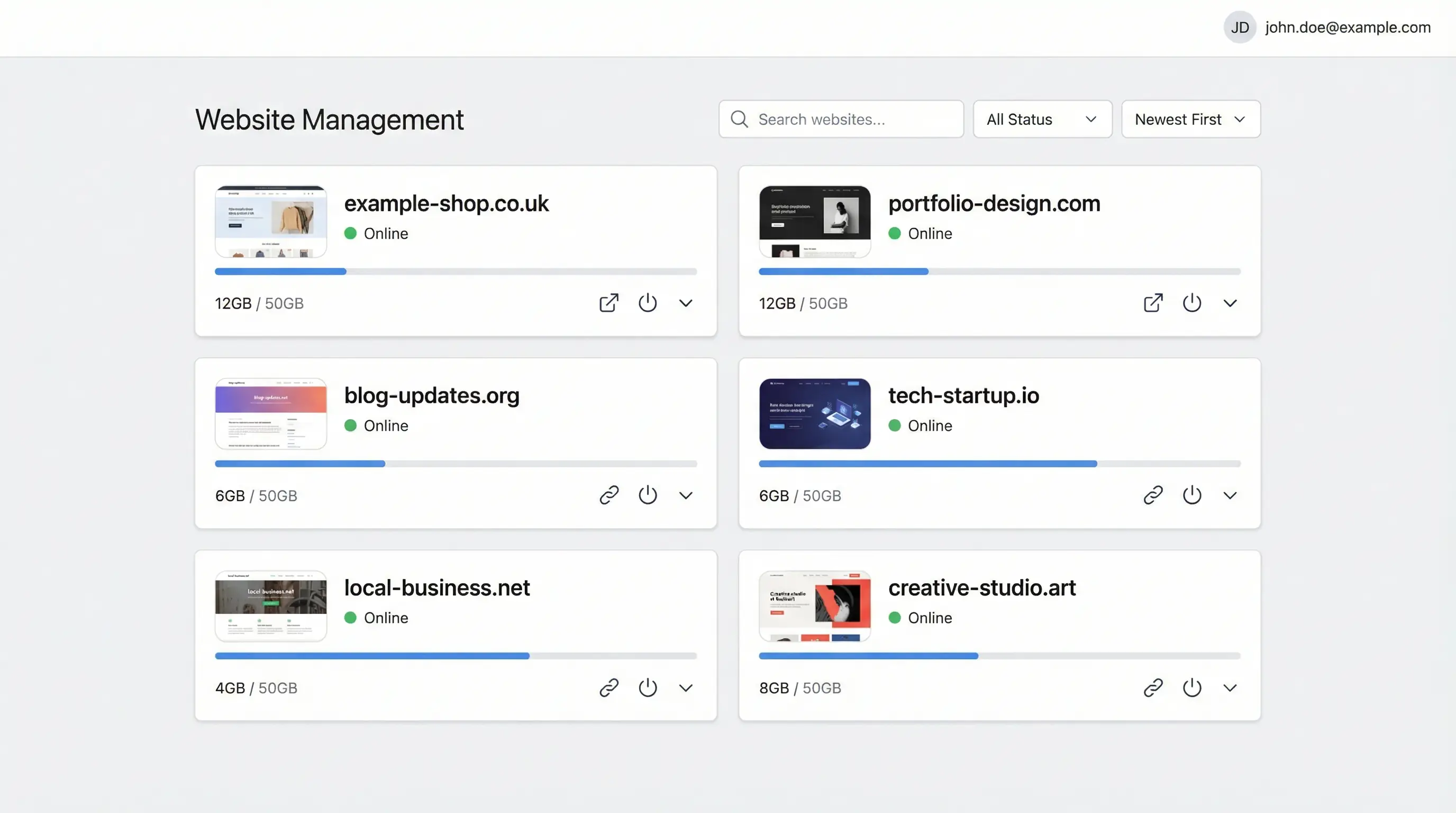Click example-shop.co.uk storage usage bar
Screen dimensions: 1456x813
pyautogui.click(x=456, y=272)
